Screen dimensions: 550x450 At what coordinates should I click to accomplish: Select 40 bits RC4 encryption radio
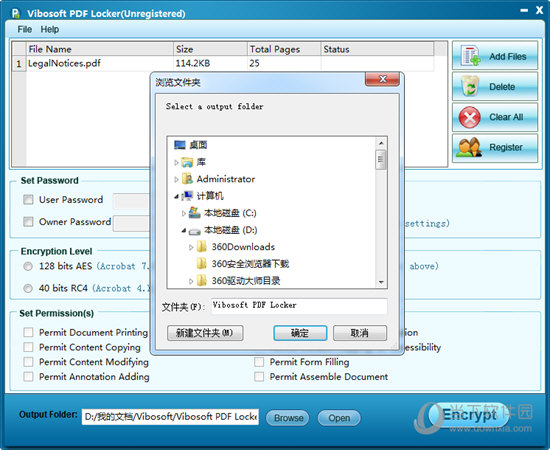point(28,288)
